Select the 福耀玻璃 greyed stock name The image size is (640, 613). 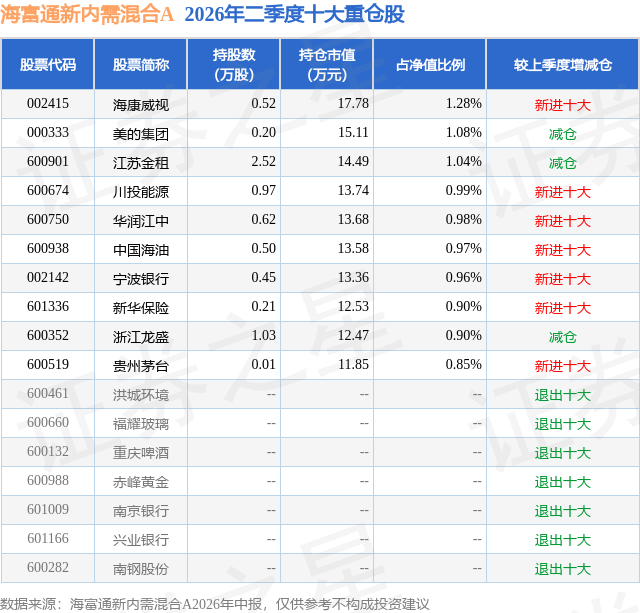point(141,424)
